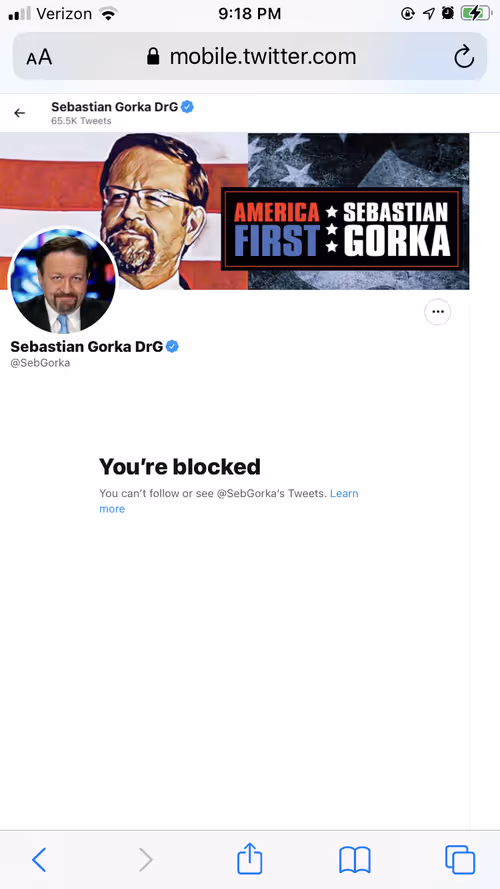Open the three-dot more options button

[x=438, y=311]
